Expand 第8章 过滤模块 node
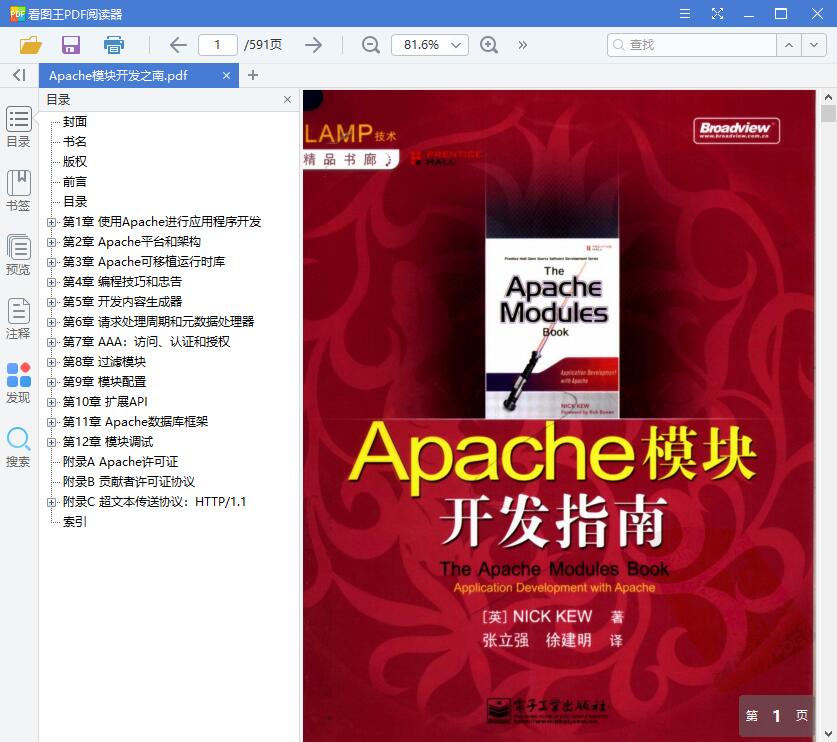 (x=51, y=362)
